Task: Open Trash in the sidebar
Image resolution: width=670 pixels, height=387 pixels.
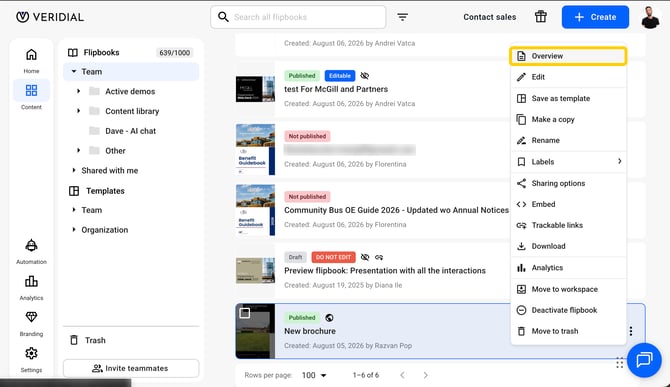Action: click(x=88, y=340)
